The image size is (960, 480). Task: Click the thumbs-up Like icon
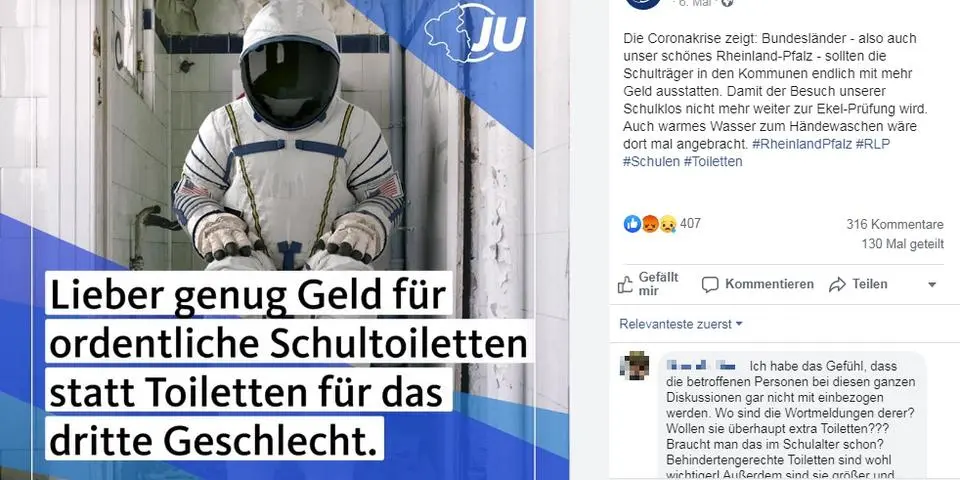[625, 285]
